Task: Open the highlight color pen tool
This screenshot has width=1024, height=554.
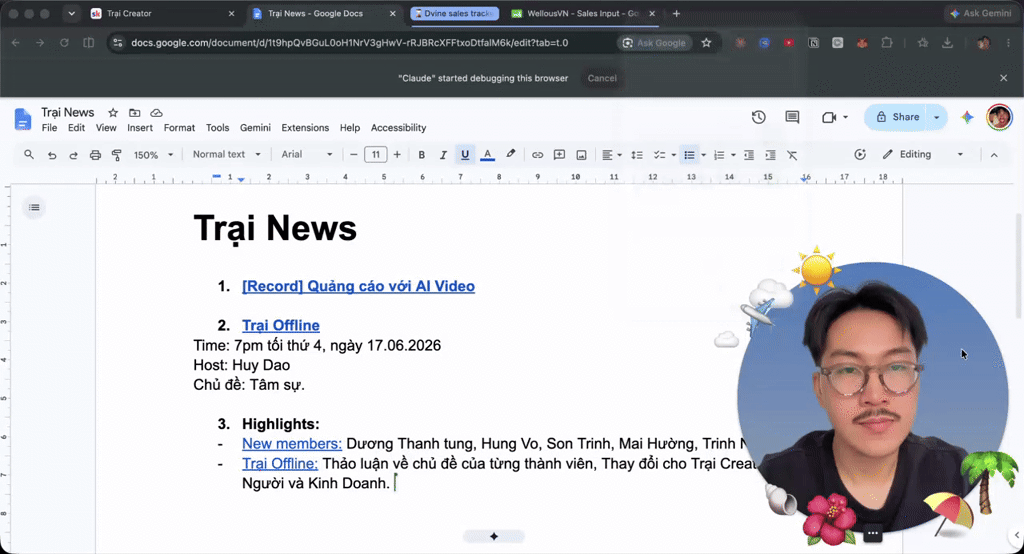Action: click(510, 154)
